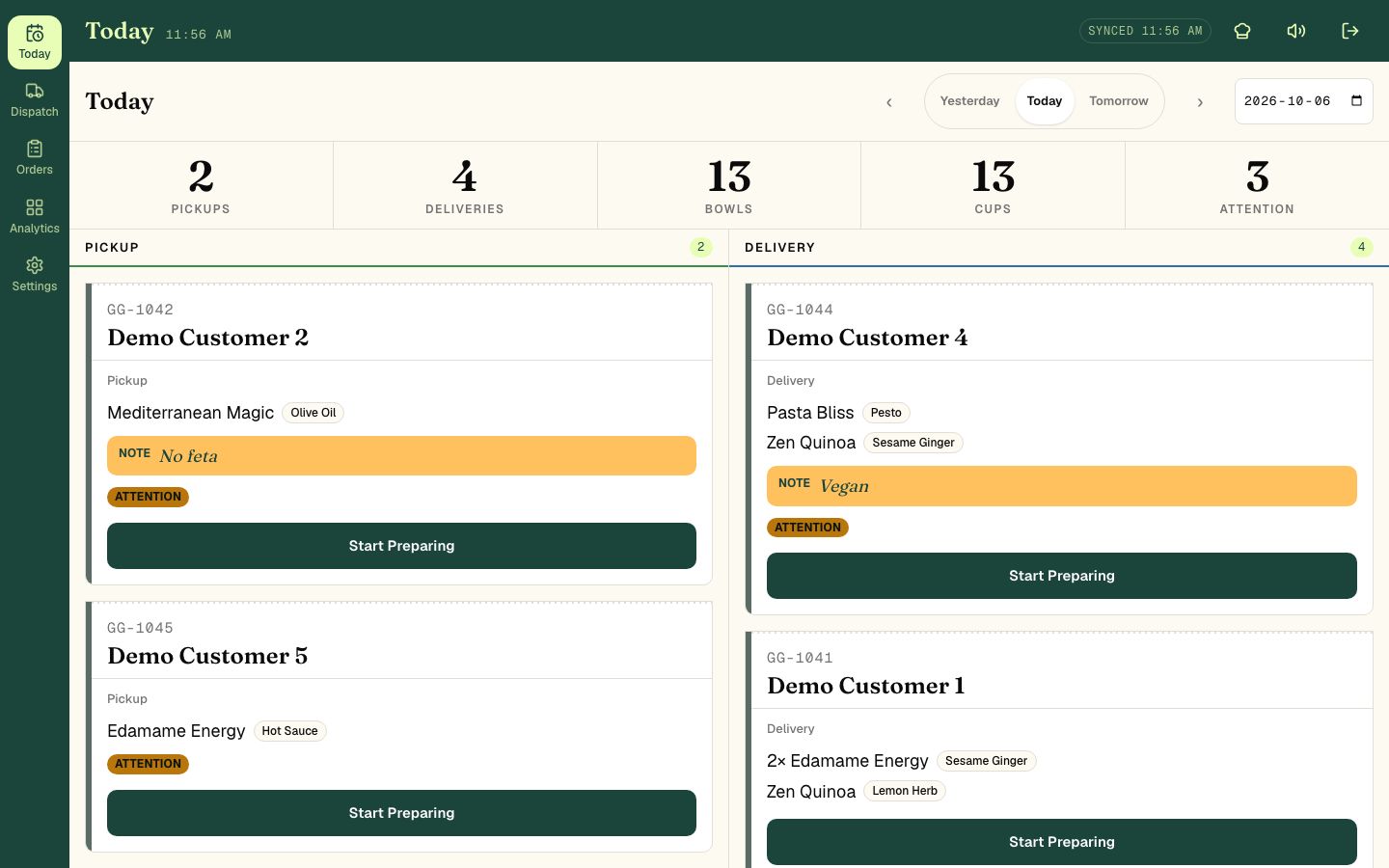Click the Mediterranean Magic item

(x=191, y=413)
